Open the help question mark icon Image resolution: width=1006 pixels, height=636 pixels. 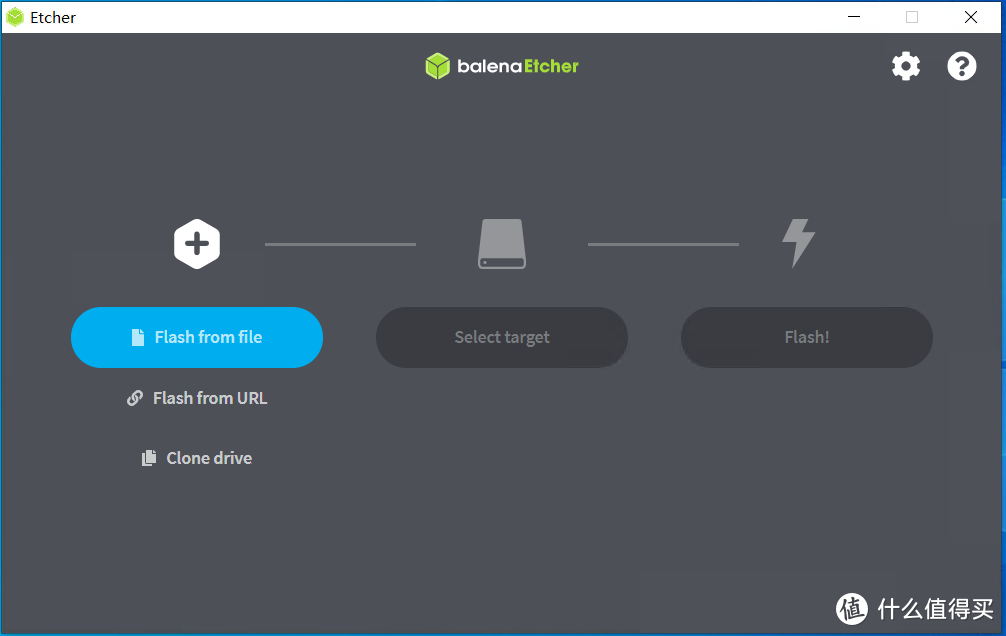pos(962,66)
